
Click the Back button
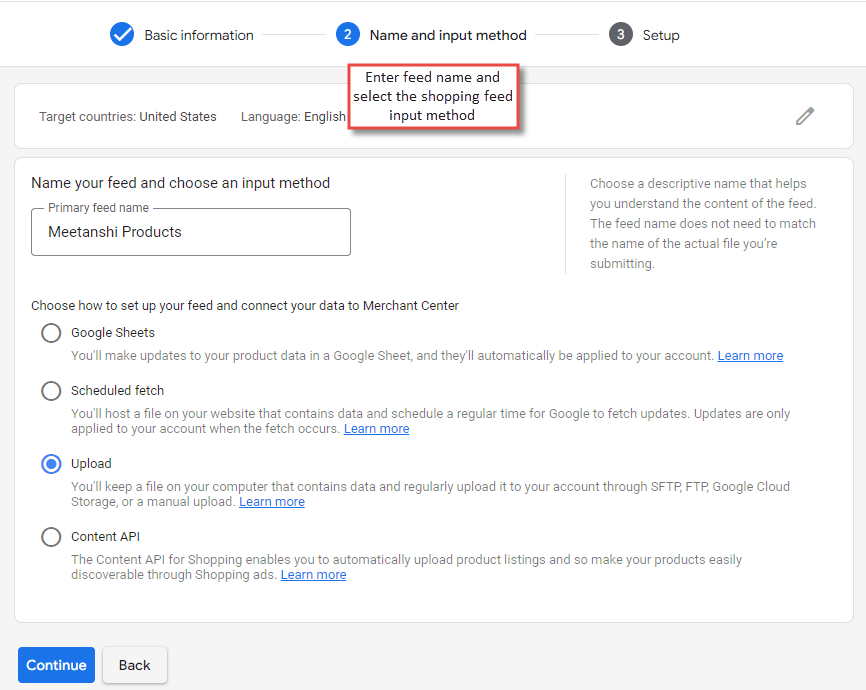135,665
